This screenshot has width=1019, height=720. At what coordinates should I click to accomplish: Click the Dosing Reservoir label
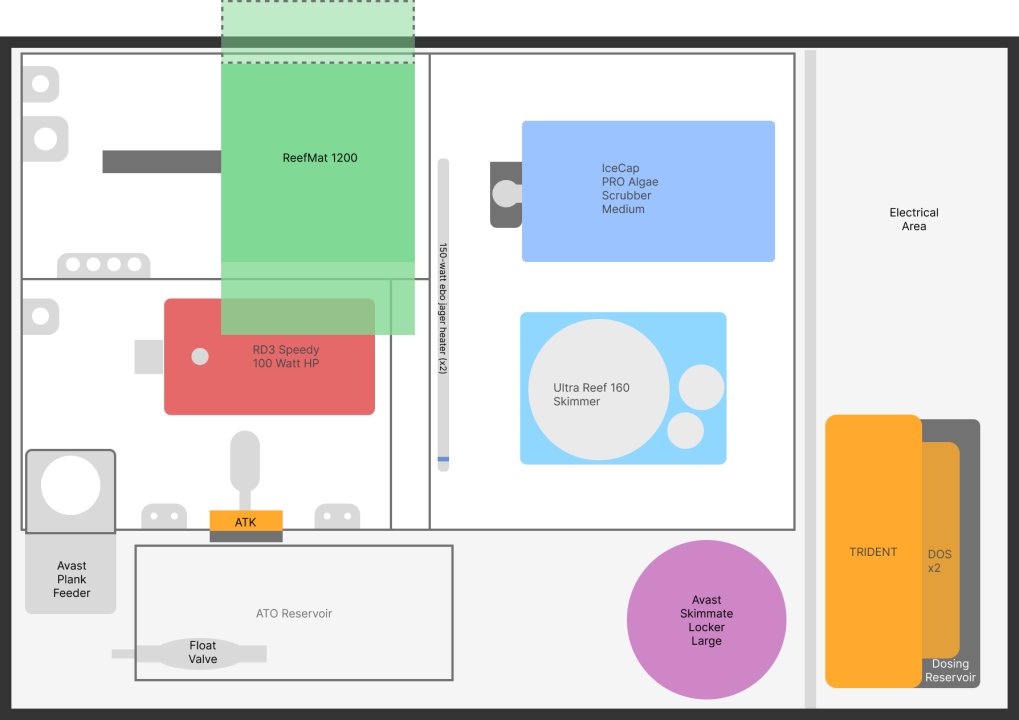[x=950, y=671]
